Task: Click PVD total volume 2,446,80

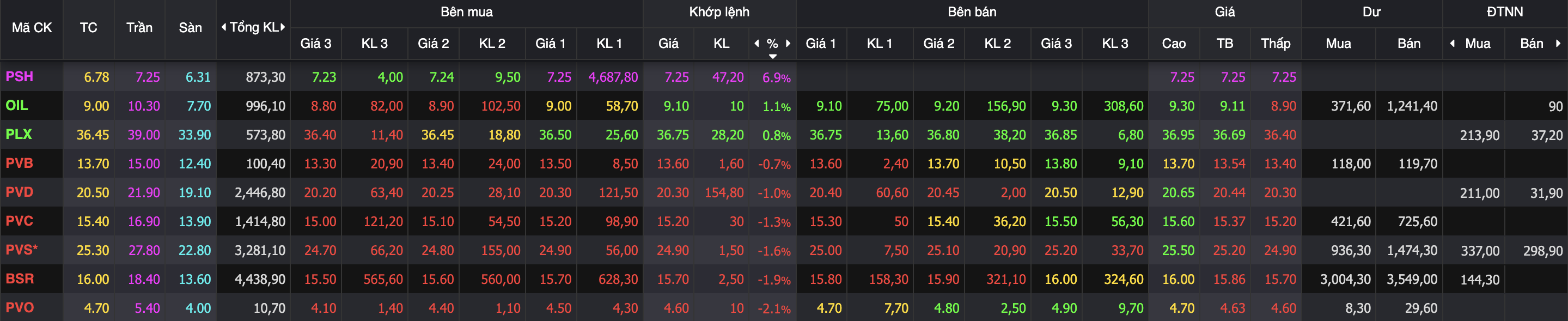Action: pyautogui.click(x=260, y=192)
